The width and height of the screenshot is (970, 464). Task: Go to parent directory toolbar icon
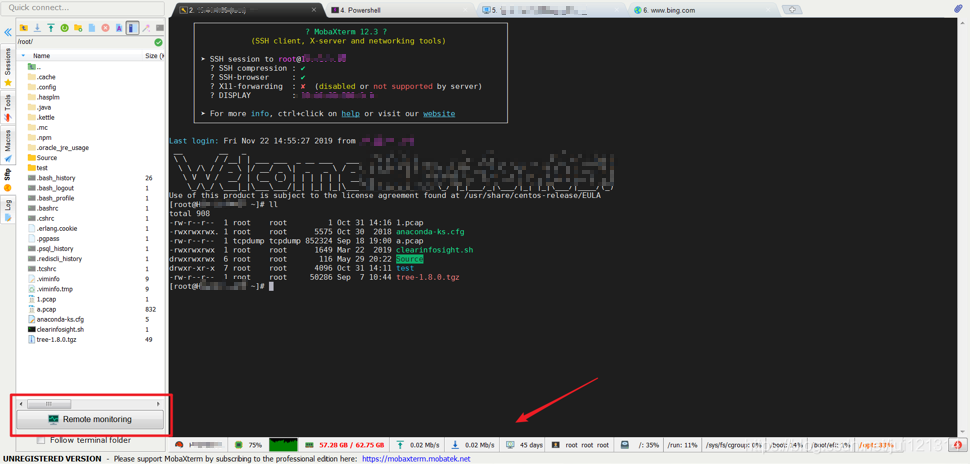24,28
